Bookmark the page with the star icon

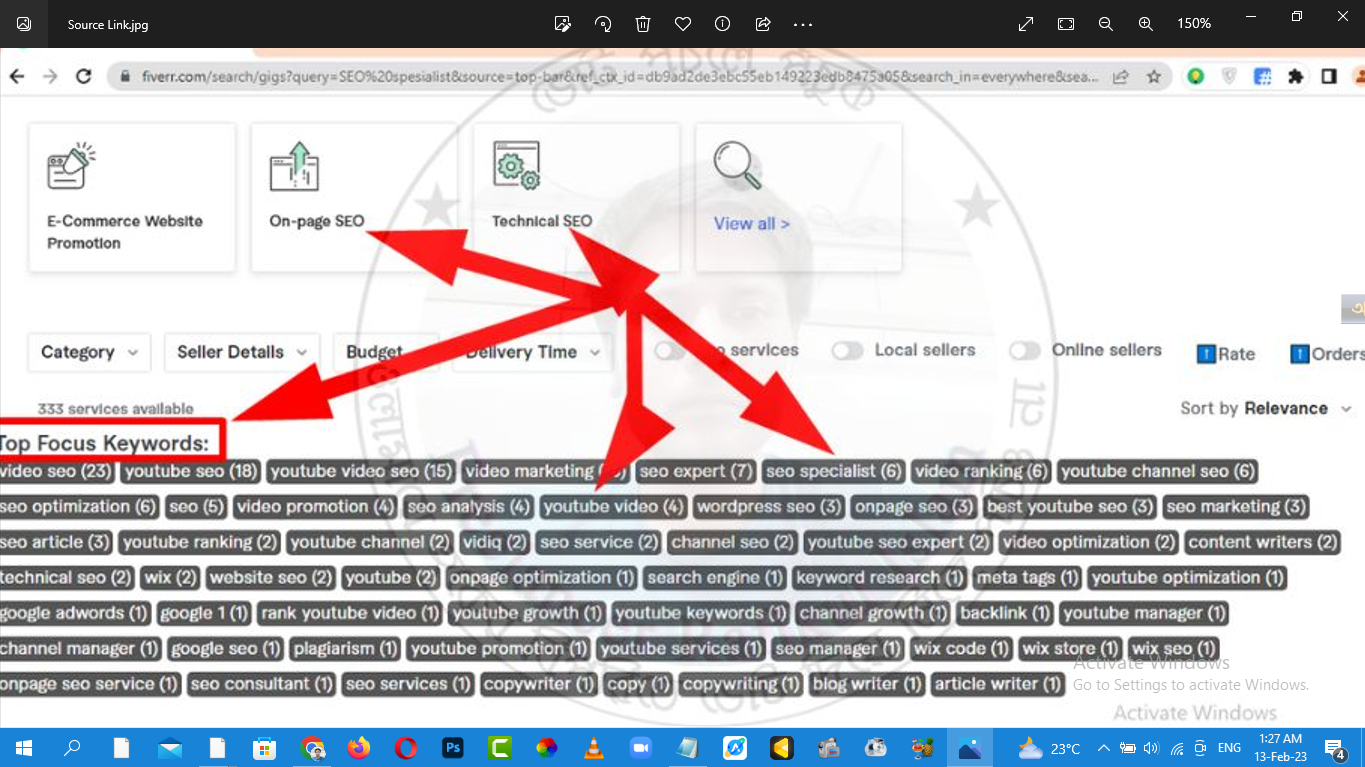(x=1154, y=76)
